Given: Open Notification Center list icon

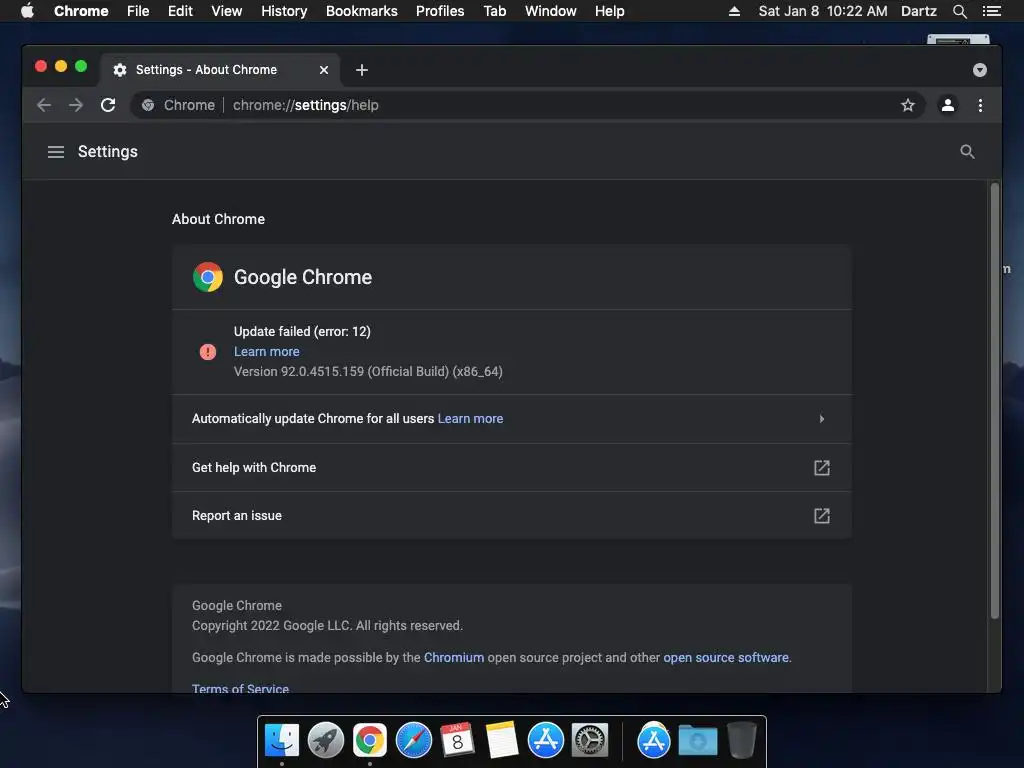Looking at the screenshot, I should tap(991, 11).
